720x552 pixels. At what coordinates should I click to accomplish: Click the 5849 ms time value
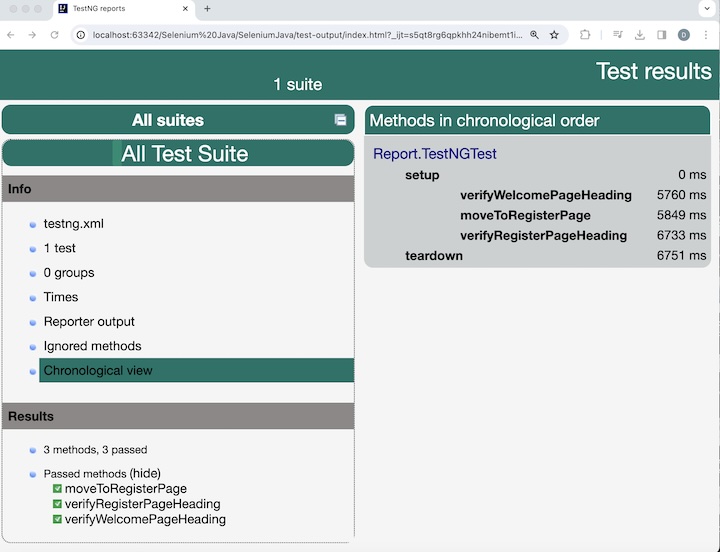tap(681, 215)
